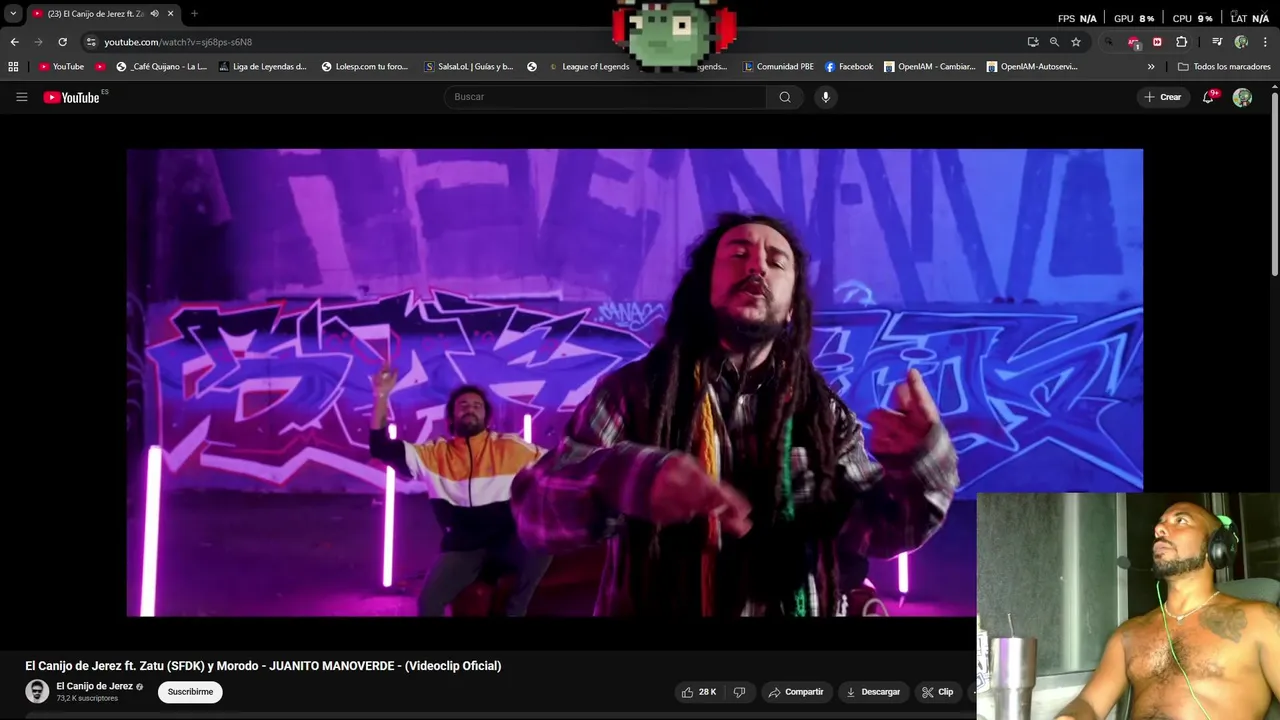Image resolution: width=1280 pixels, height=720 pixels.
Task: Open the Lolesp.com tu foro bookmark
Action: pos(365,67)
